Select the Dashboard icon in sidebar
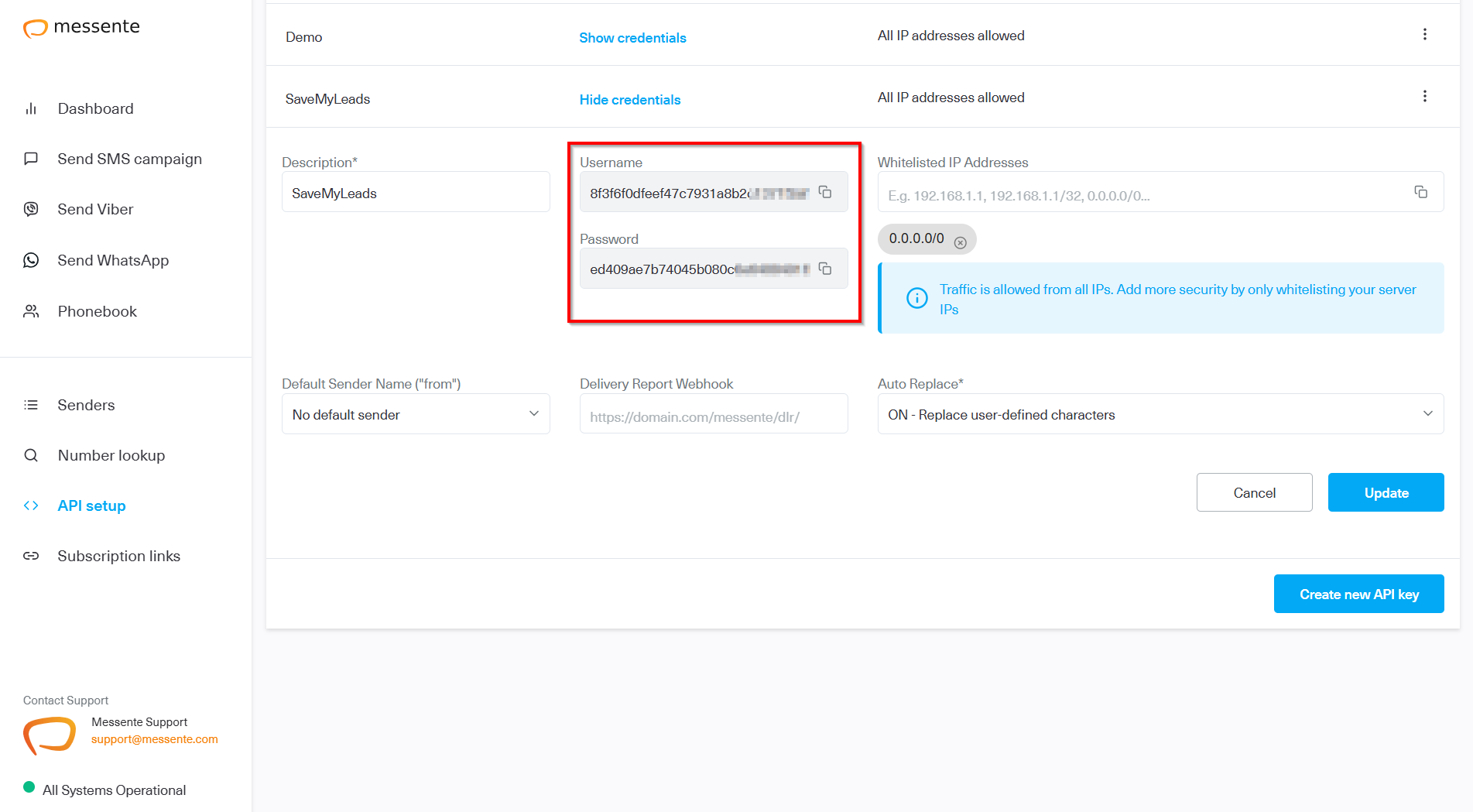Image resolution: width=1473 pixels, height=812 pixels. 31,108
